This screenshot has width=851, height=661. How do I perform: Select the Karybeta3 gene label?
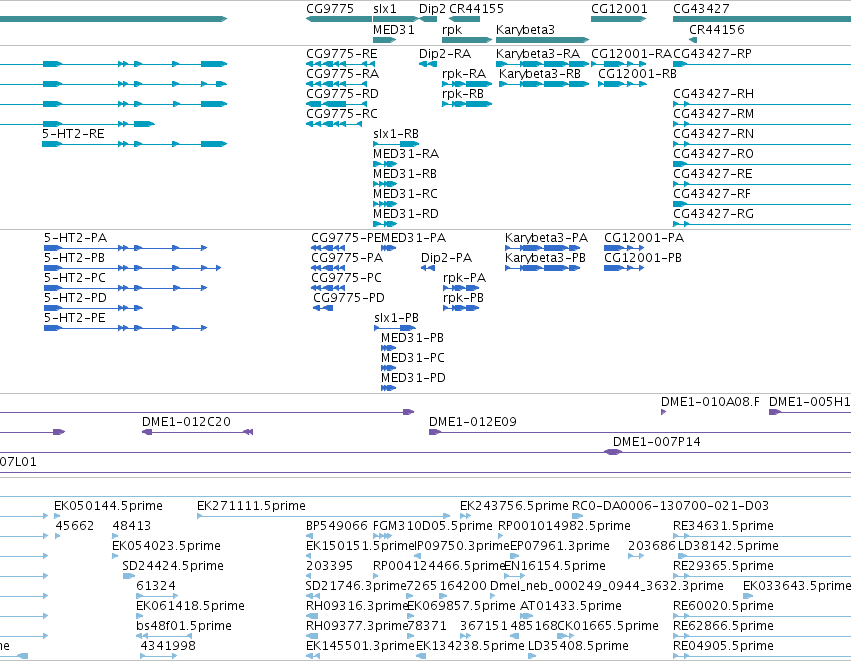[x=525, y=30]
